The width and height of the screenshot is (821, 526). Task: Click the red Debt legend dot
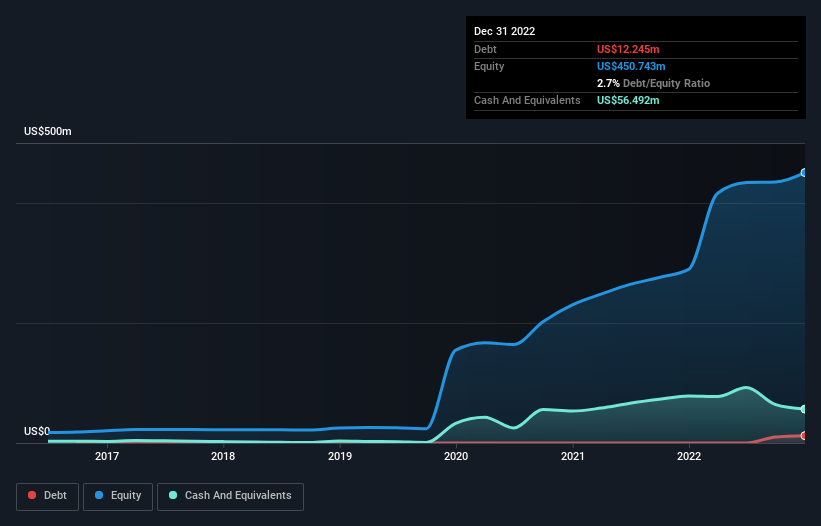point(32,495)
